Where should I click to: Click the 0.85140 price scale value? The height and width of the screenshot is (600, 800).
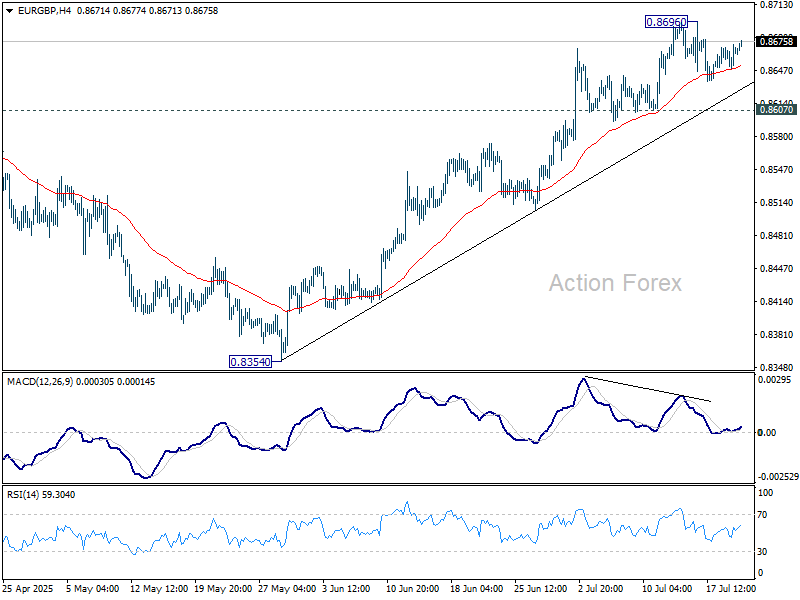click(x=777, y=203)
